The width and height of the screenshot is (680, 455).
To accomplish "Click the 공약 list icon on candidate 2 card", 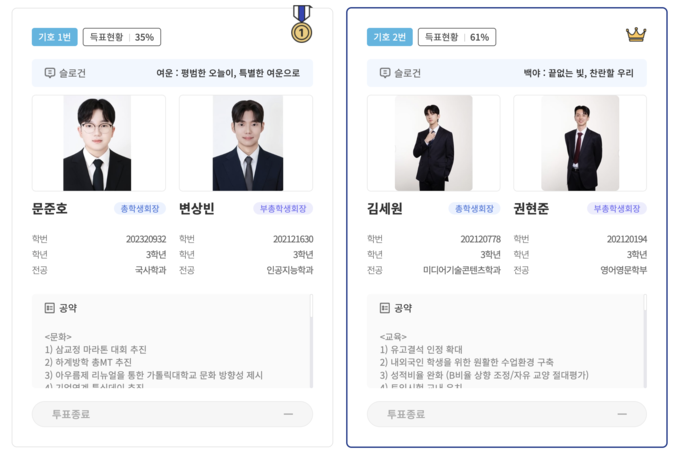I will (x=385, y=308).
